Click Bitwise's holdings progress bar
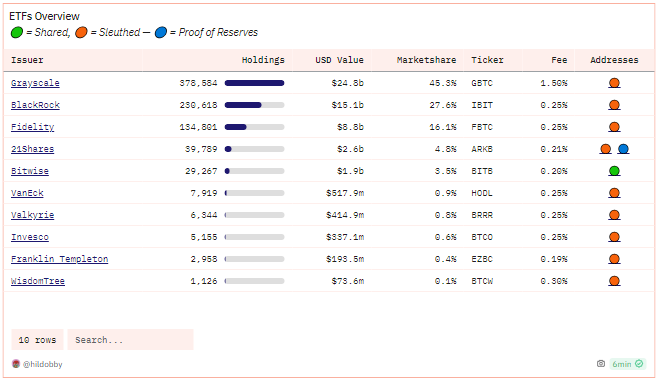659x380 pixels. point(255,171)
